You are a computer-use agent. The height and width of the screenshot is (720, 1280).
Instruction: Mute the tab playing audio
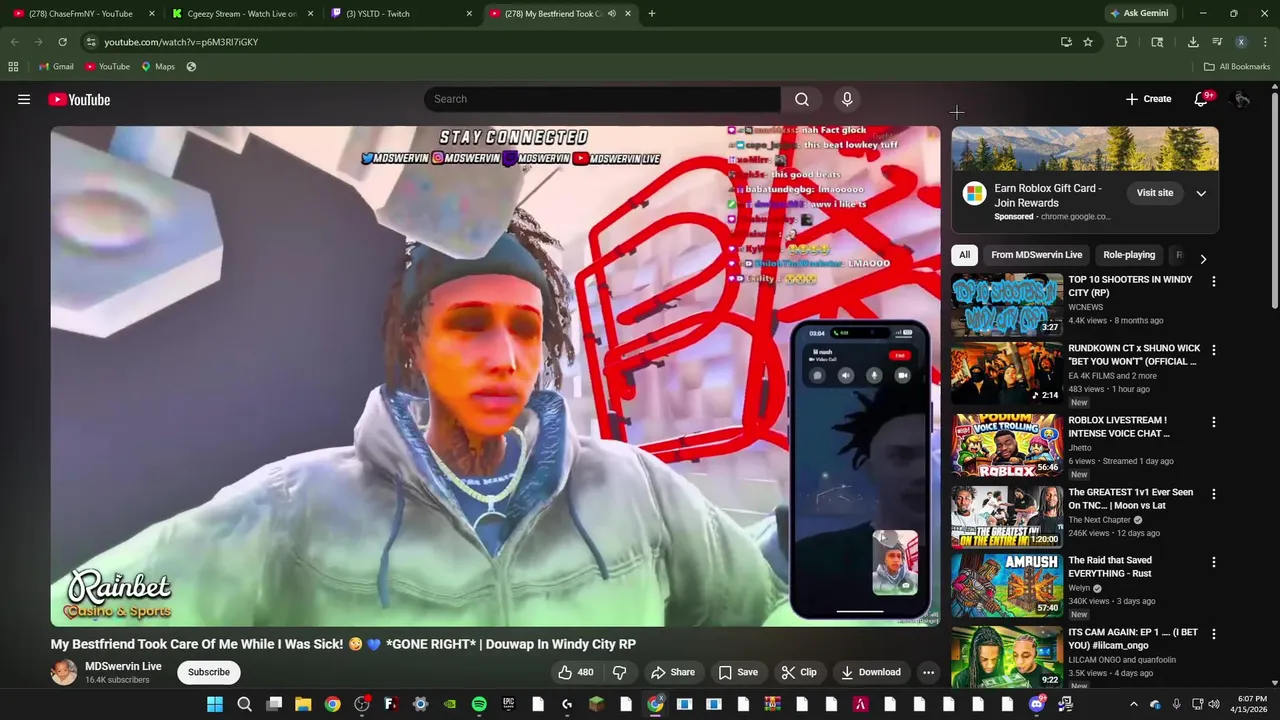pos(614,14)
